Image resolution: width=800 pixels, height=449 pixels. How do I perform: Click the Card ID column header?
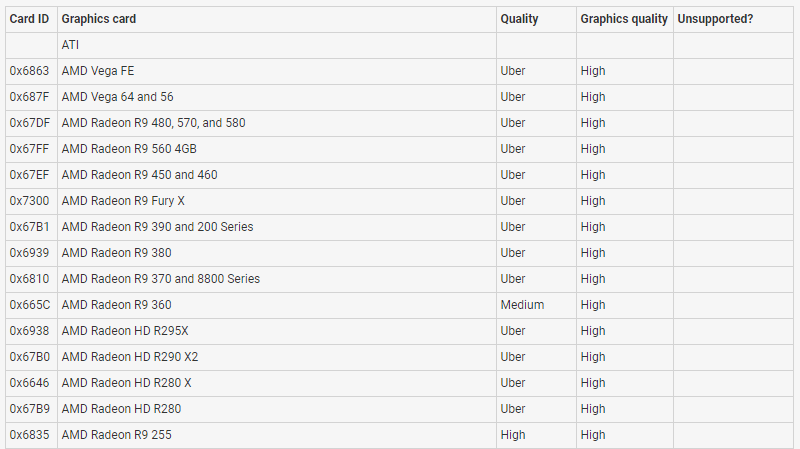[x=30, y=19]
